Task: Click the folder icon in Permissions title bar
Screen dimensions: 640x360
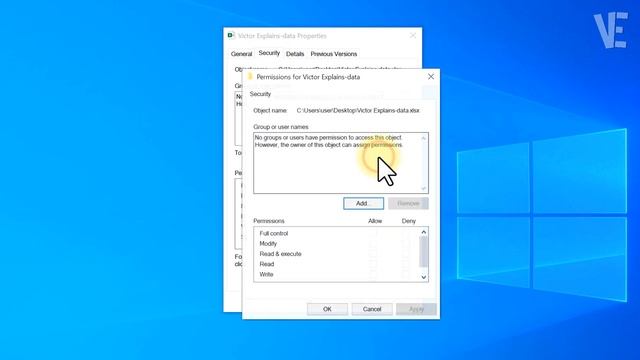Action: 250,77
